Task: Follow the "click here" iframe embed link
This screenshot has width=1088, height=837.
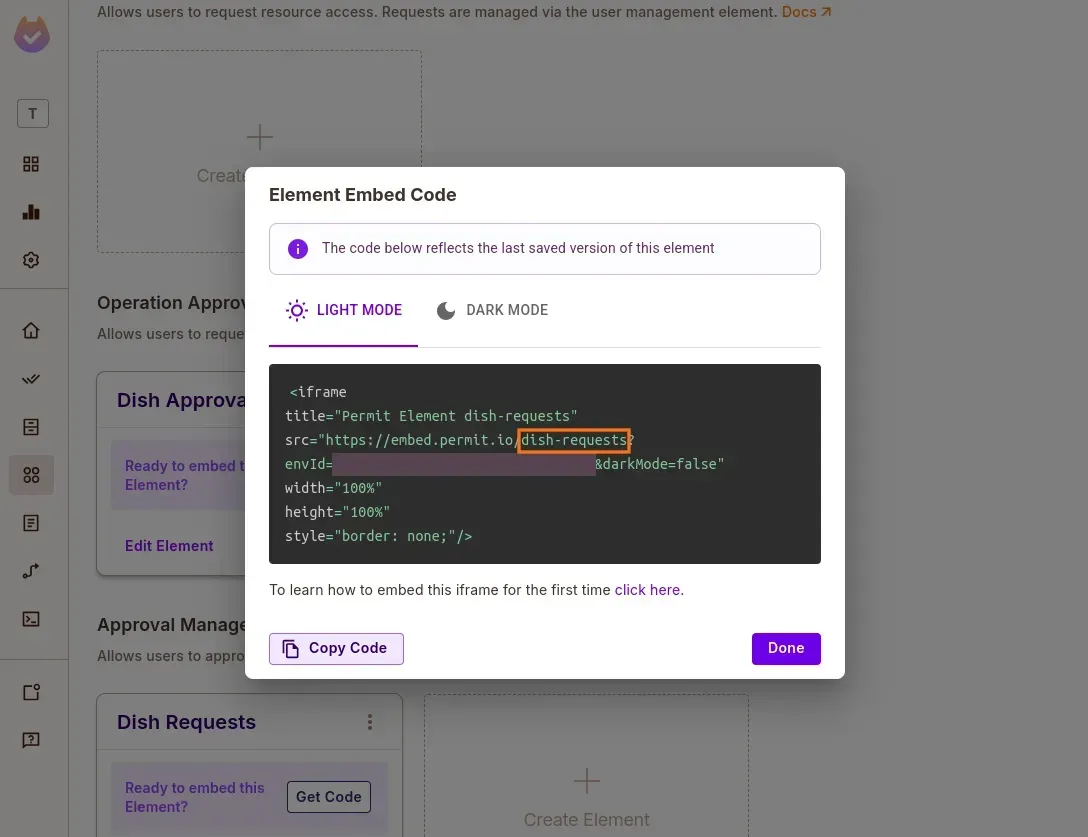Action: 647,590
